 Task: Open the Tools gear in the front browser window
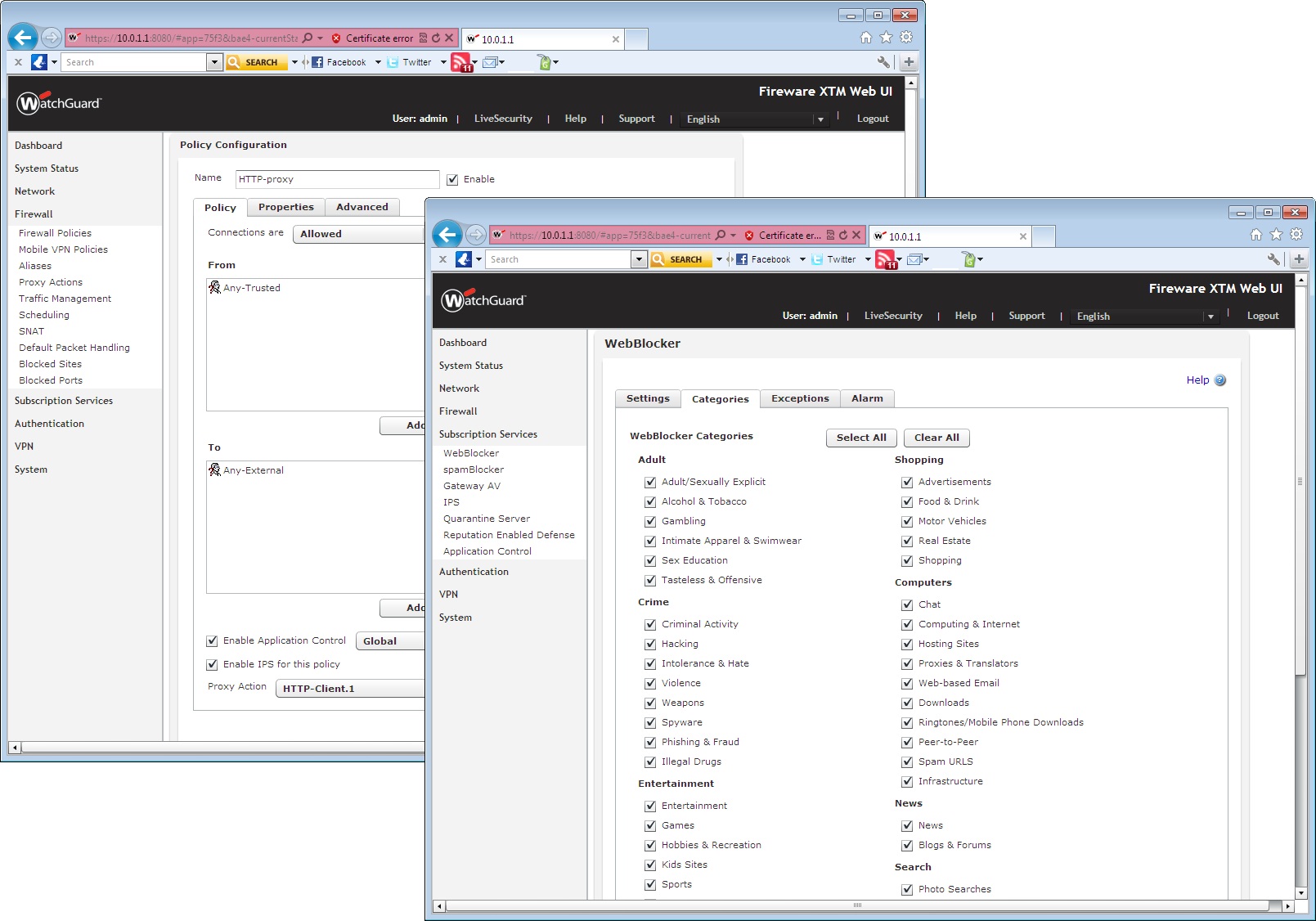pyautogui.click(x=1296, y=235)
